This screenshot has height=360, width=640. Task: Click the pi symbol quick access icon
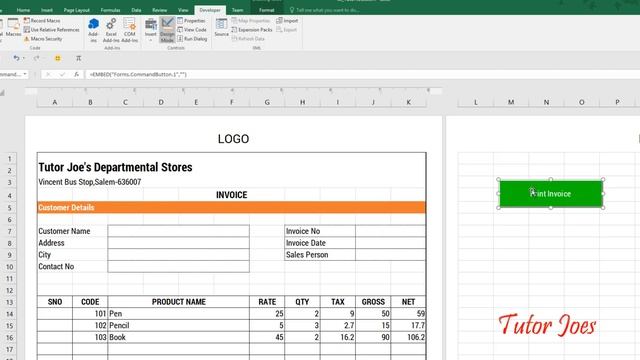tap(78, 58)
